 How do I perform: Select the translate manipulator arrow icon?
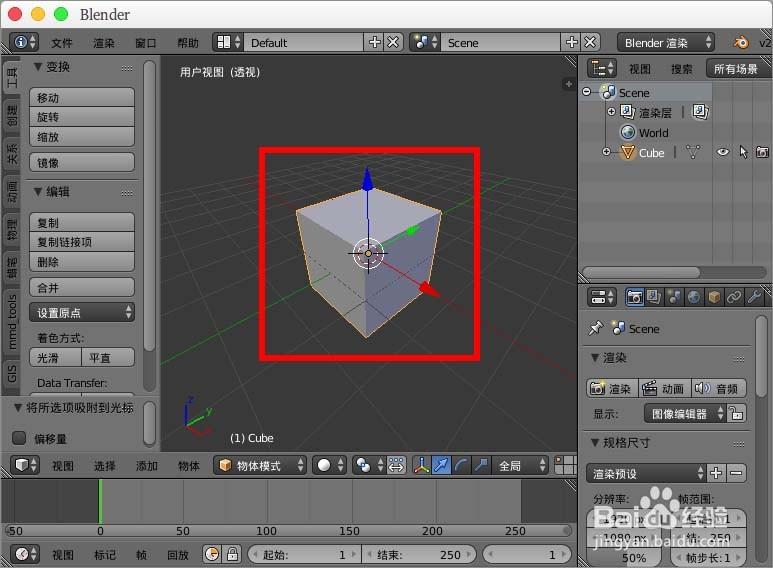click(441, 465)
